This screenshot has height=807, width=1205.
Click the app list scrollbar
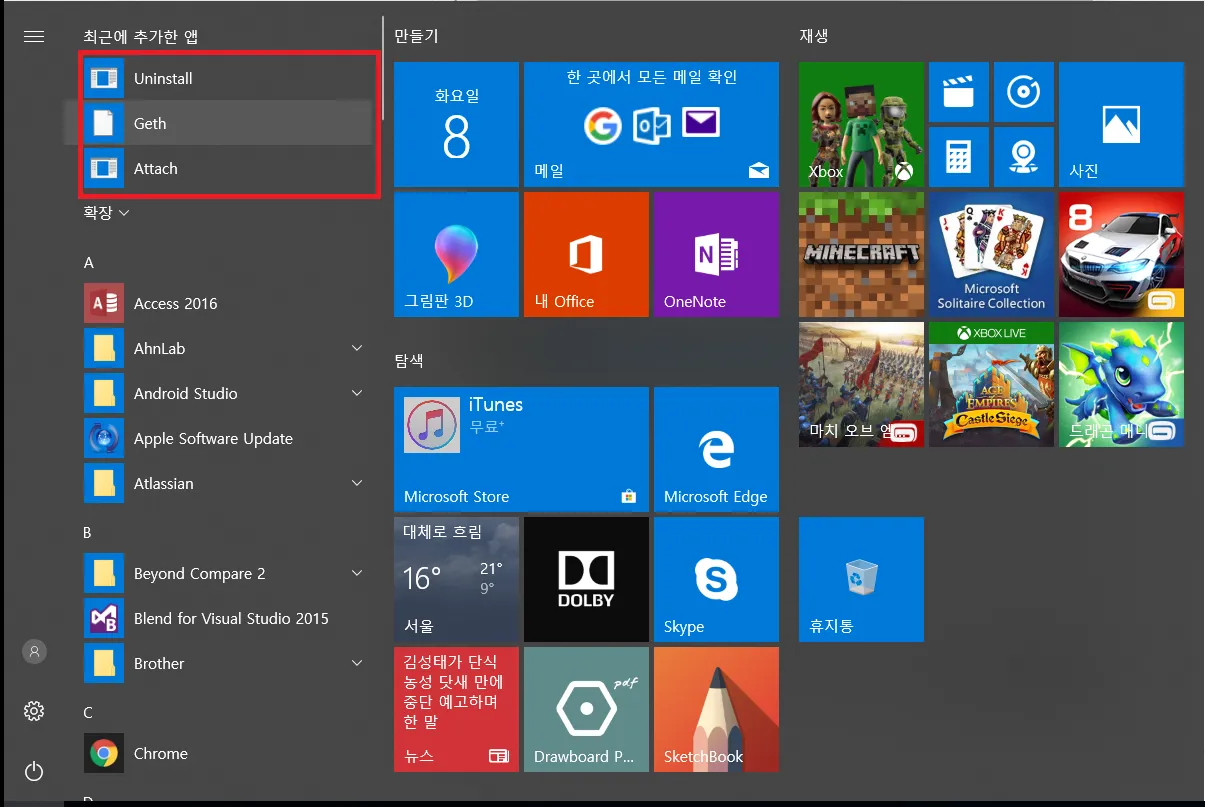tap(383, 68)
